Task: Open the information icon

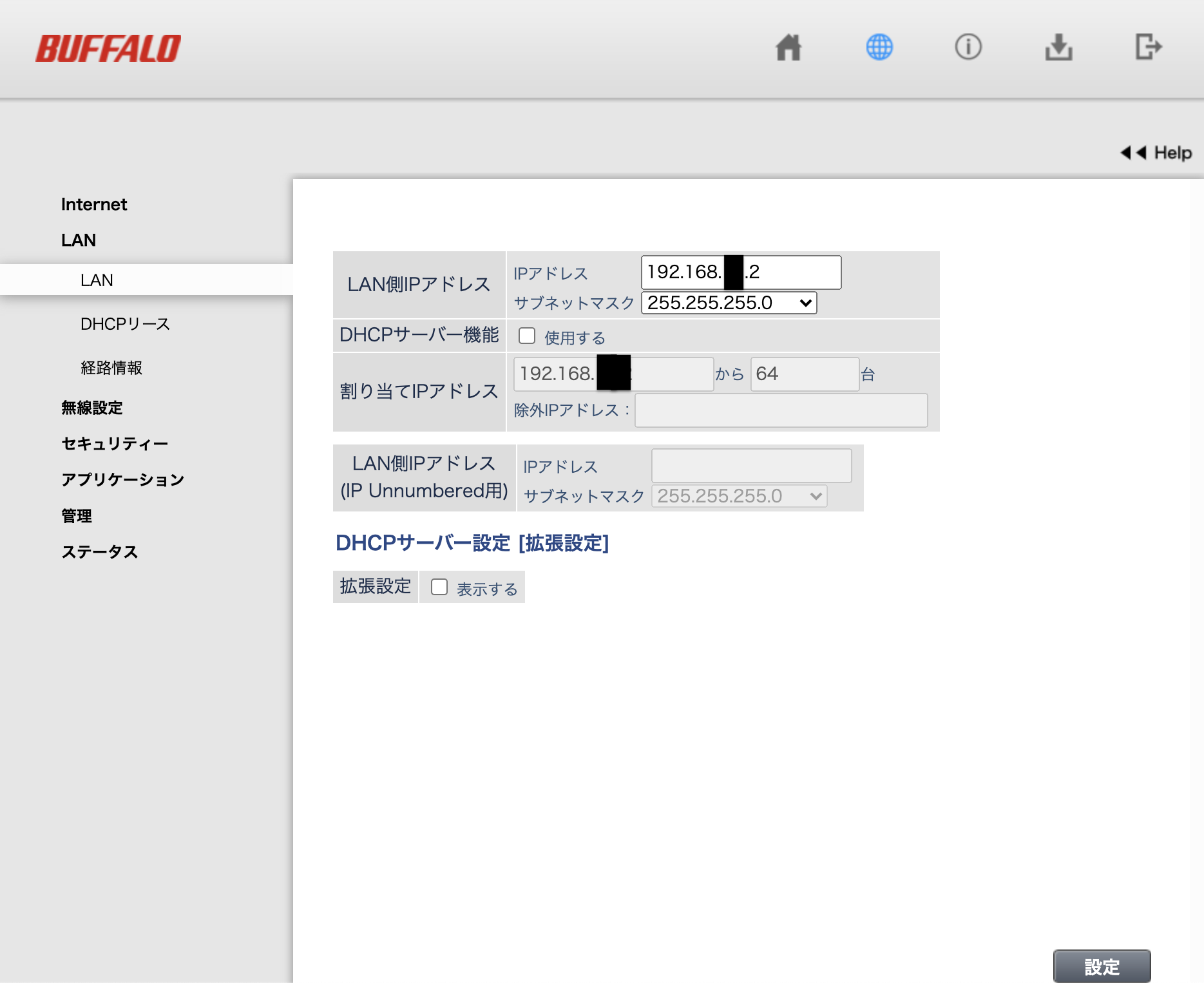Action: (x=968, y=47)
